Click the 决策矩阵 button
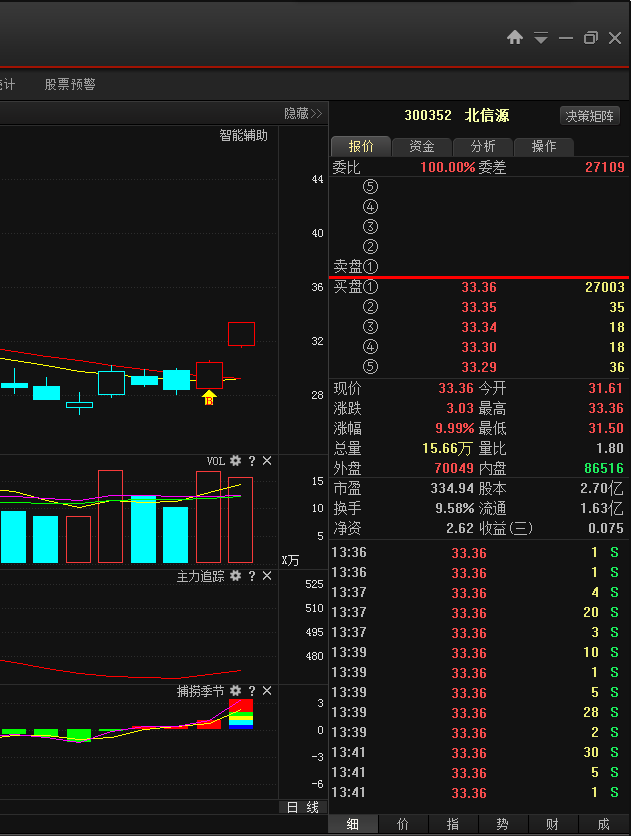Screen dimensions: 631x836 coord(591,116)
